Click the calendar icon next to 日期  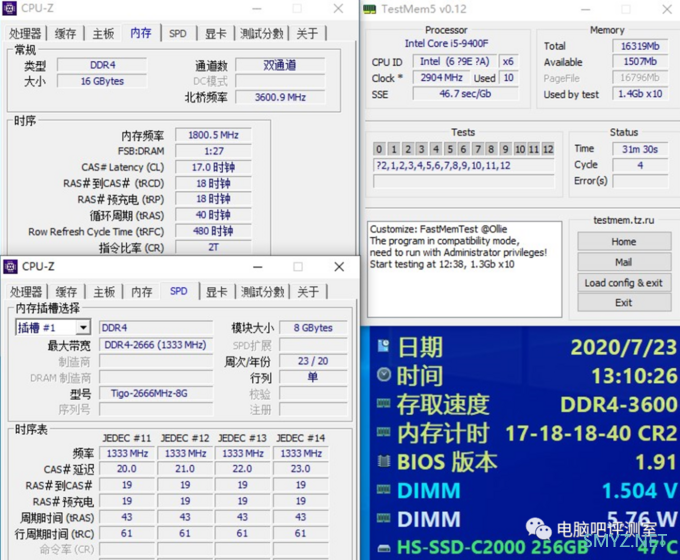point(383,346)
